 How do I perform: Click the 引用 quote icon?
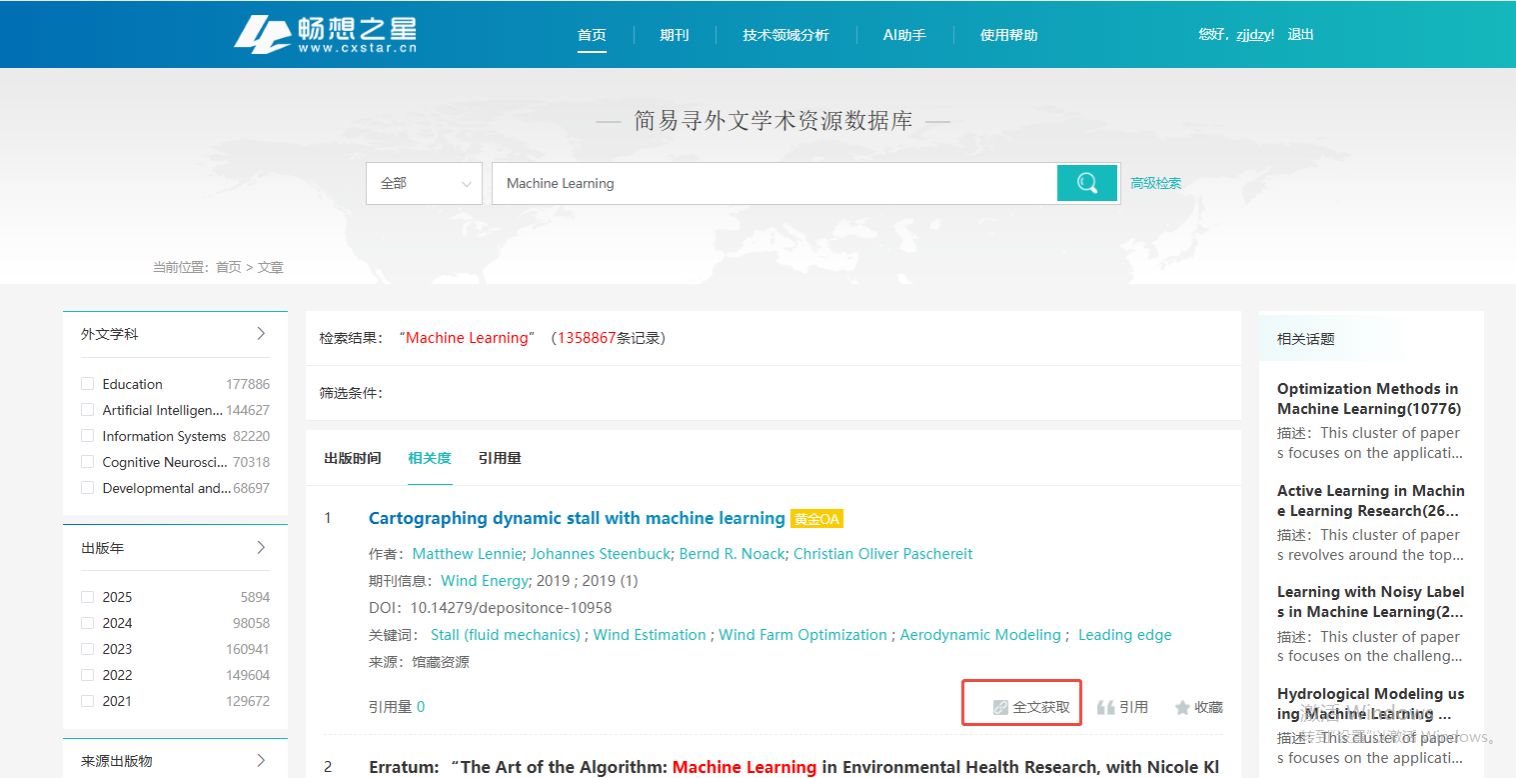(x=1105, y=707)
